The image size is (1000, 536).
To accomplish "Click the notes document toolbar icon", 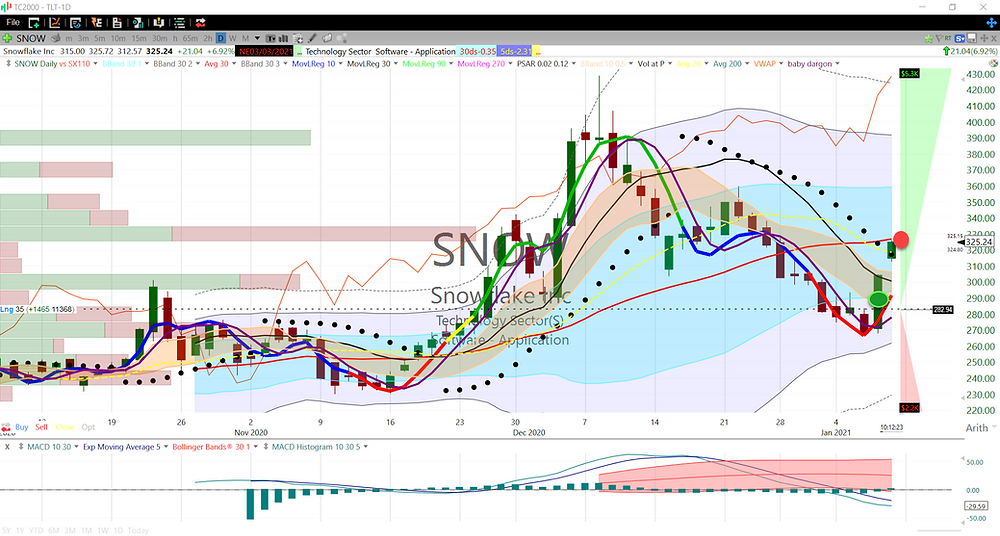I will coord(117,23).
